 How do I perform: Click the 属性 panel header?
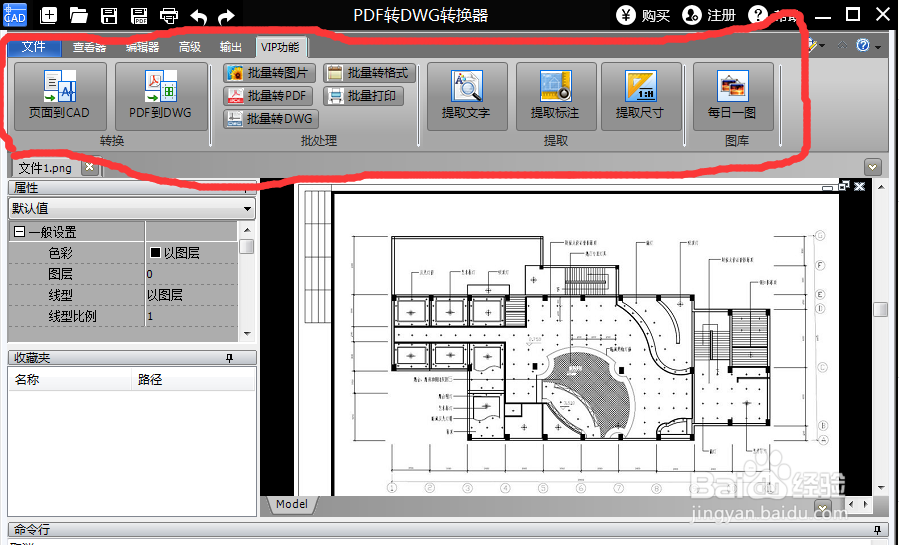click(x=132, y=187)
